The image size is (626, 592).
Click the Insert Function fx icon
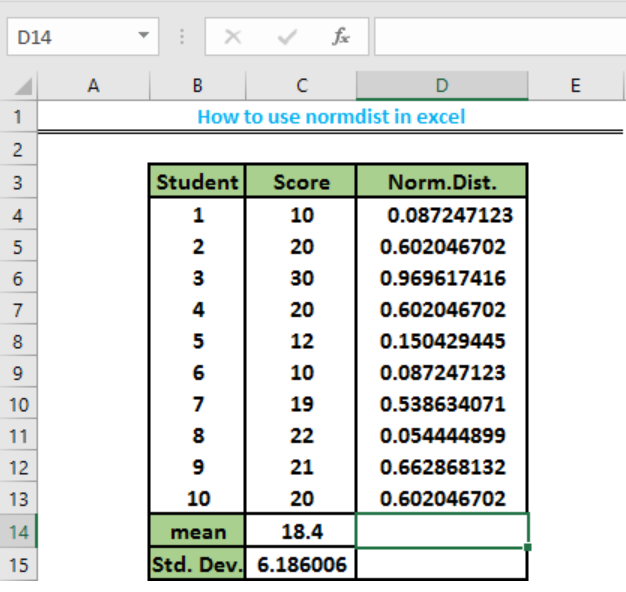341,37
